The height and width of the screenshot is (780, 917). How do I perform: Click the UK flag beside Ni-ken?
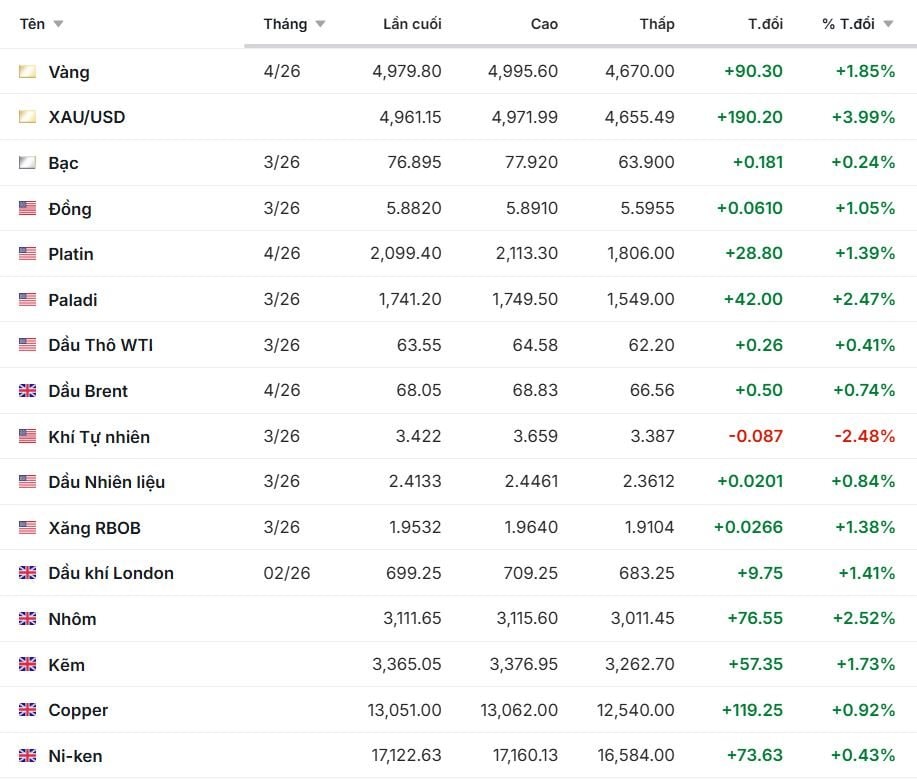[x=27, y=756]
